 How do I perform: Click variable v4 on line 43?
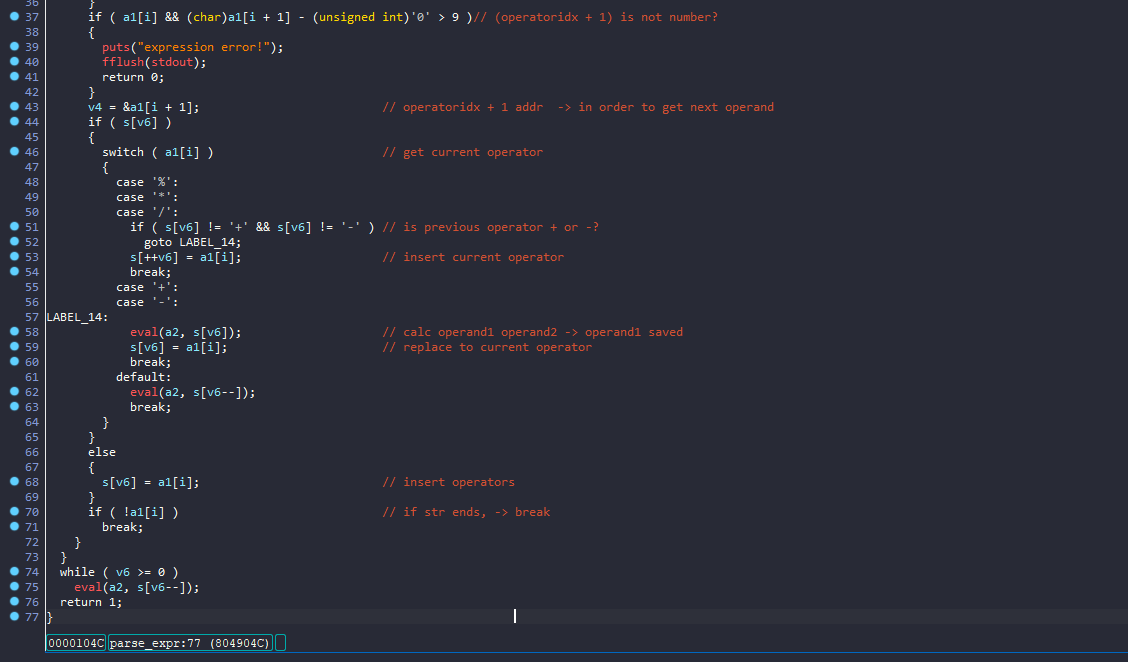coord(95,107)
